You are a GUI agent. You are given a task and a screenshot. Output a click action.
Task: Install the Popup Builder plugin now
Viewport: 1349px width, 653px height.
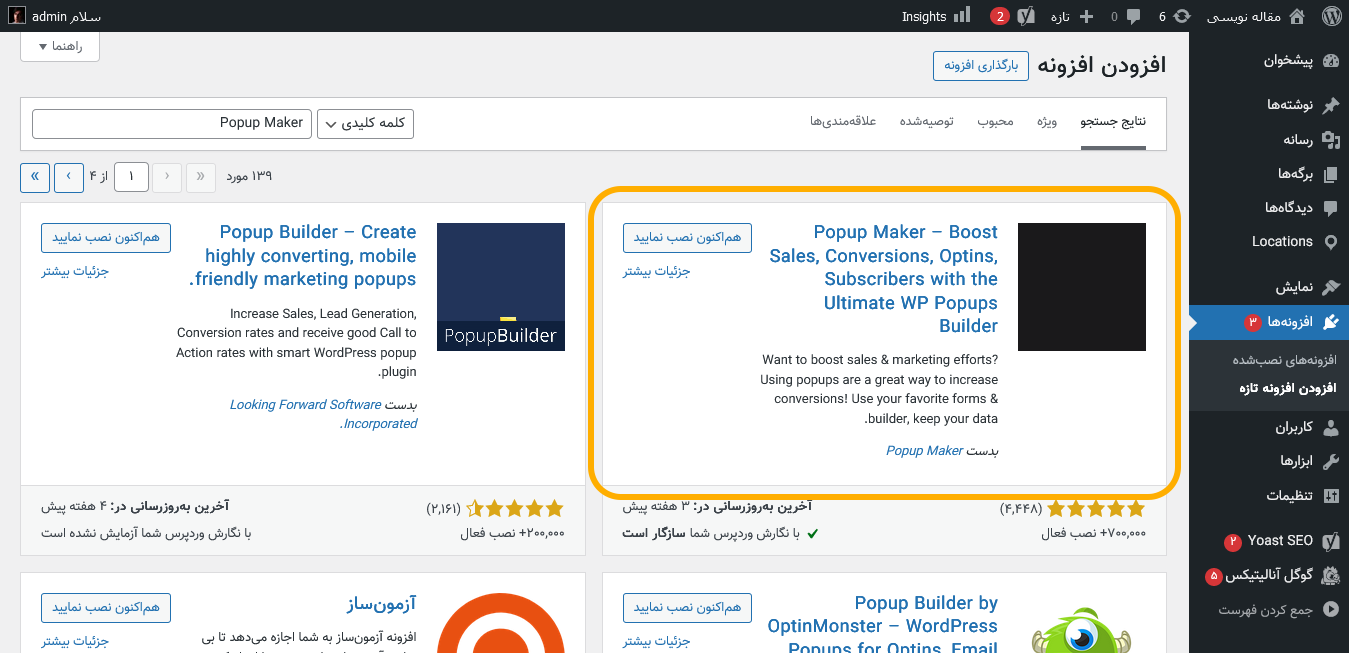pyautogui.click(x=106, y=238)
